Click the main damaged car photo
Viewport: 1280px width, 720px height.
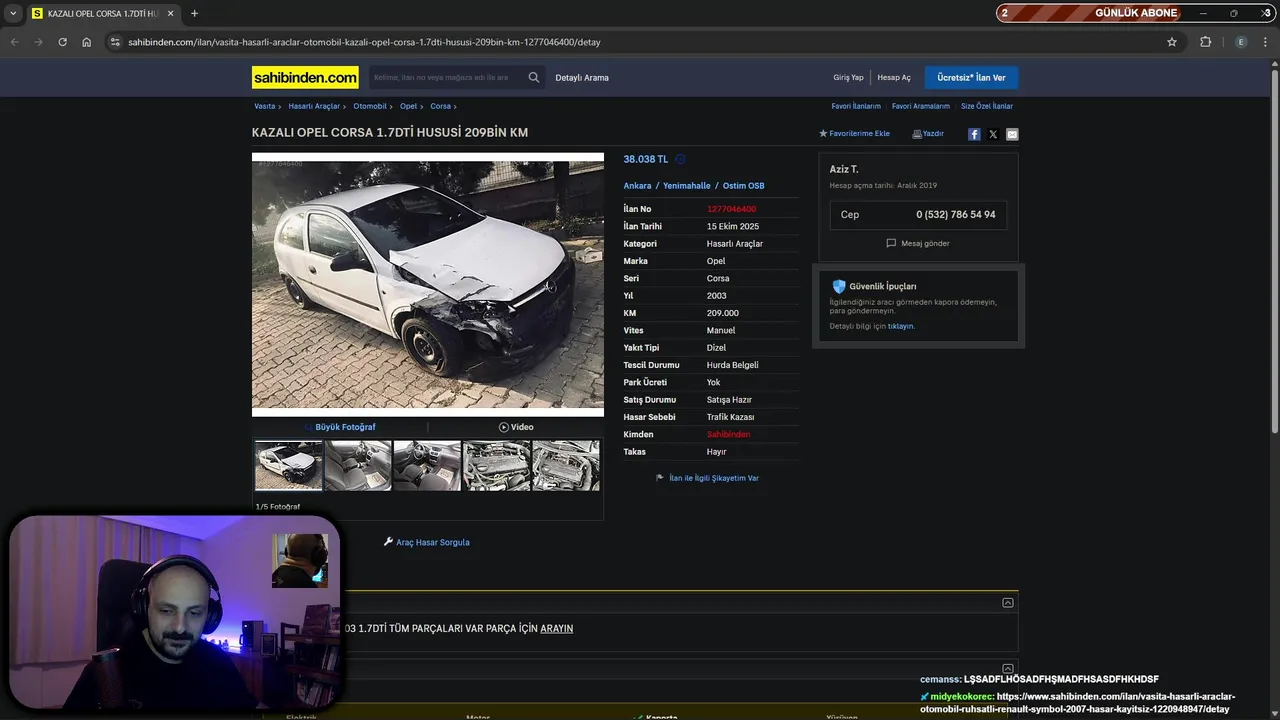pos(428,284)
